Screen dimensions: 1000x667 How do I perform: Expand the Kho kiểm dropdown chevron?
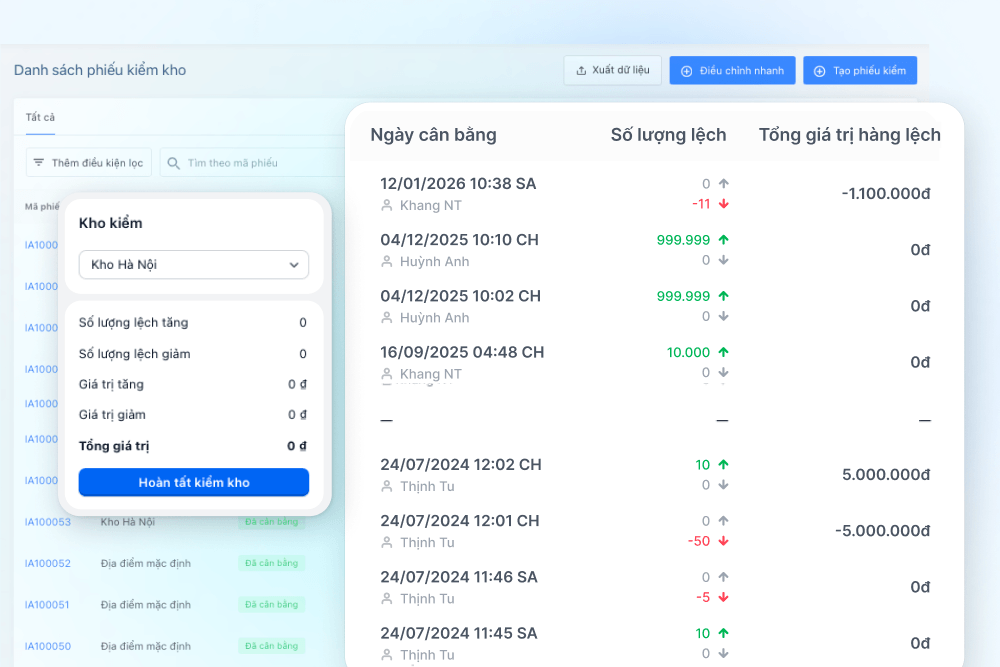click(x=293, y=265)
